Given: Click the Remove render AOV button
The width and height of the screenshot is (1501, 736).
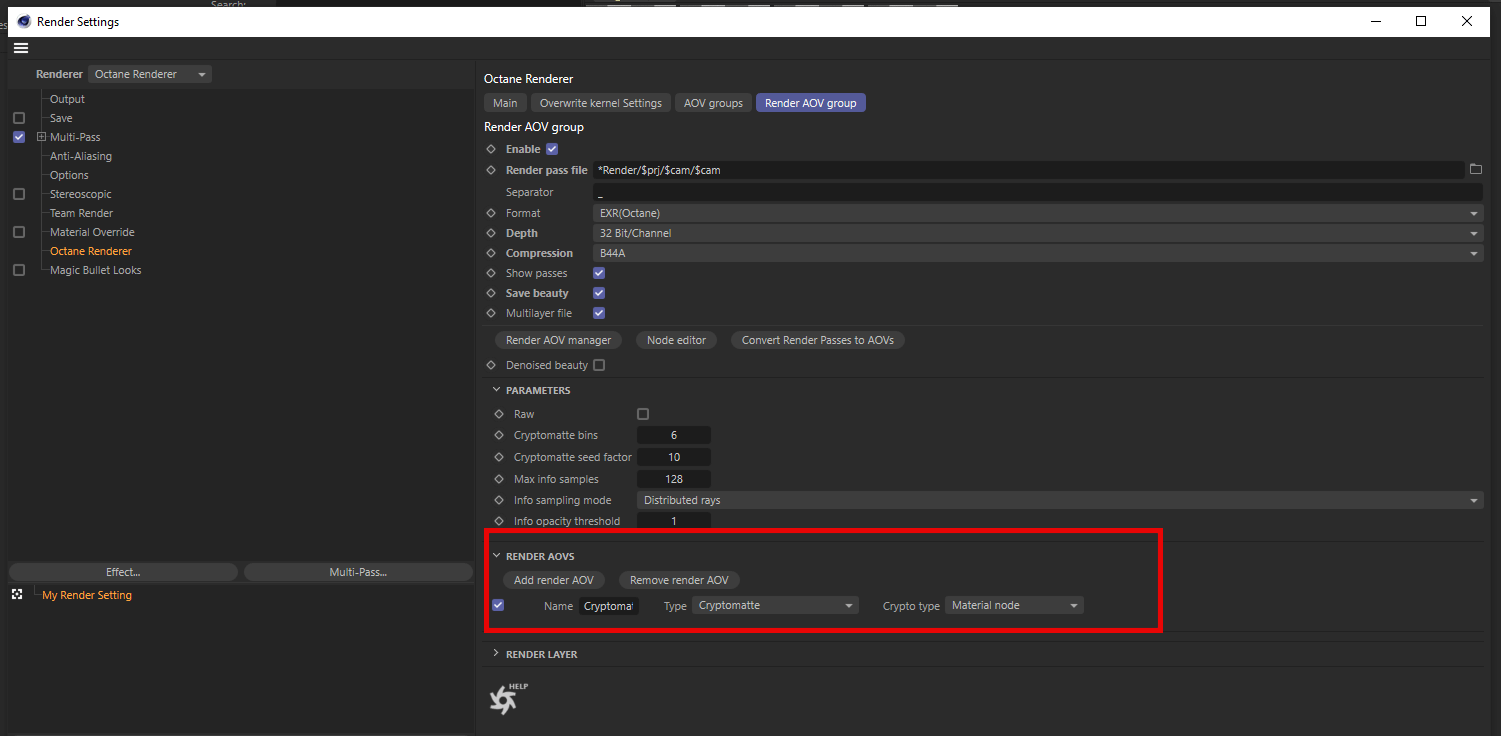Looking at the screenshot, I should [679, 580].
